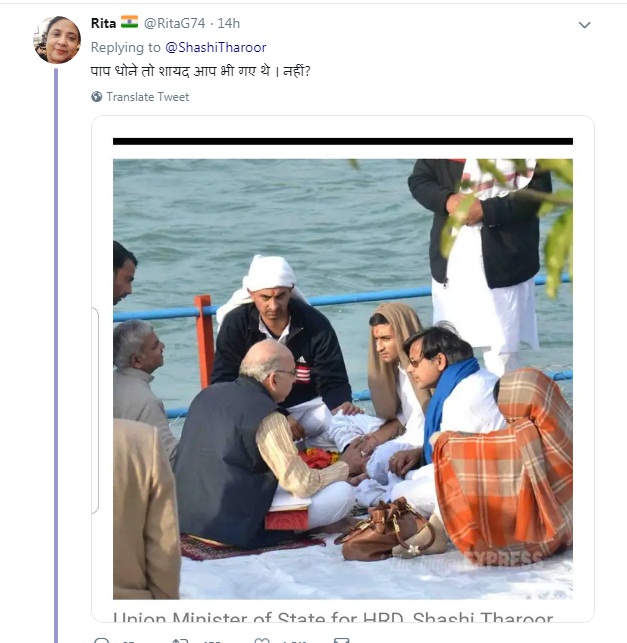
Task: Click the Replying to label text
Action: (125, 47)
